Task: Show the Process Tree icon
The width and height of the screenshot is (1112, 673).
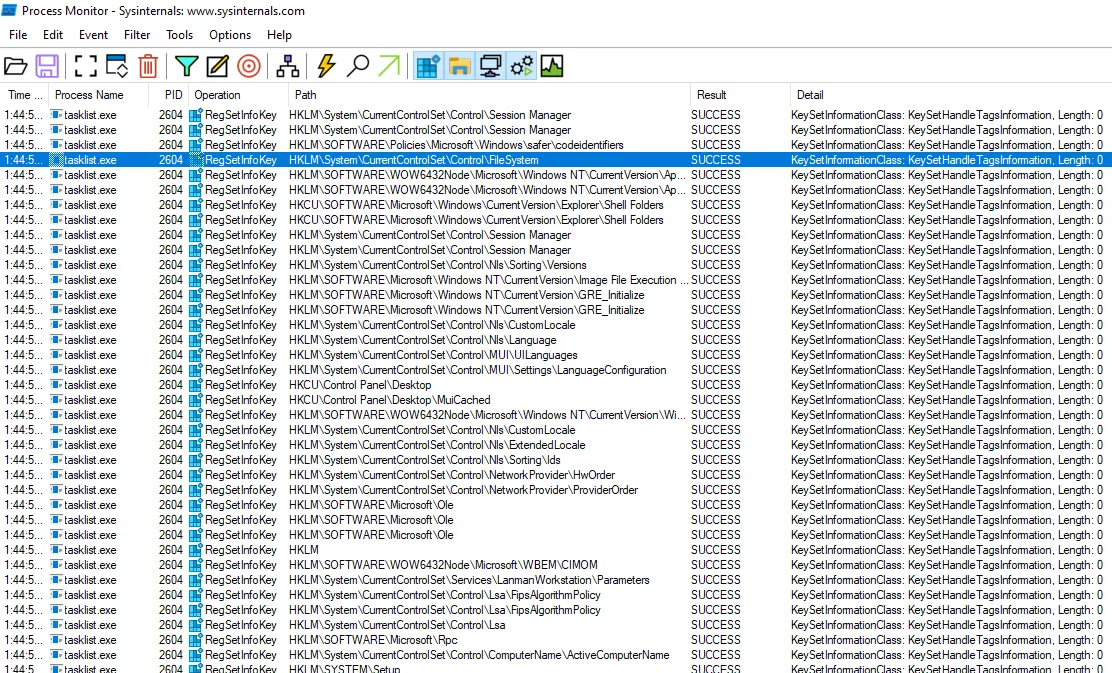Action: click(287, 66)
